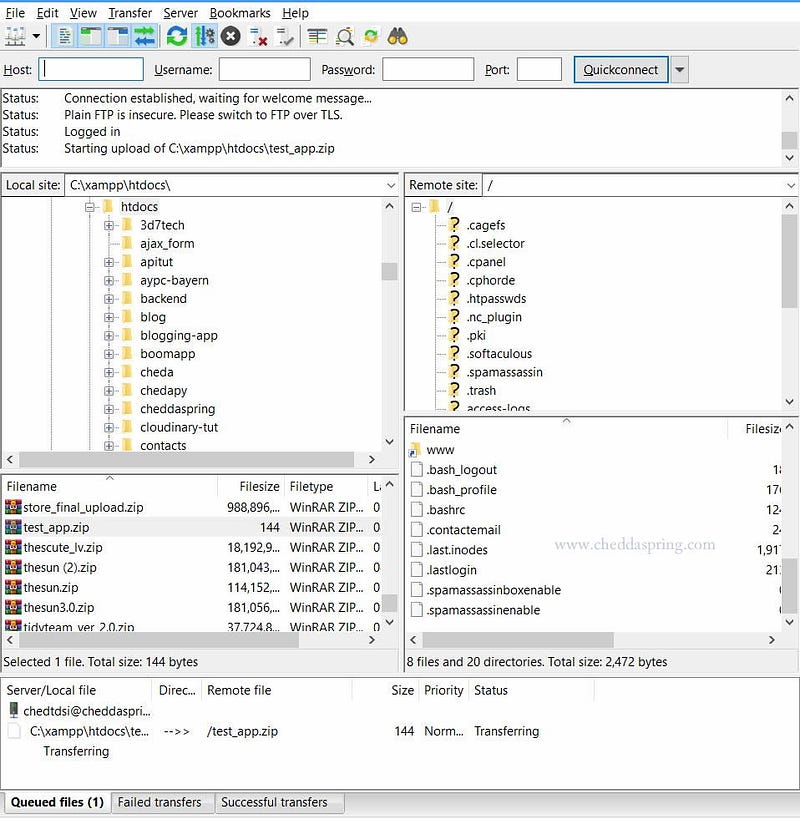Disconnect from the current server
This screenshot has width=800, height=818.
258,37
